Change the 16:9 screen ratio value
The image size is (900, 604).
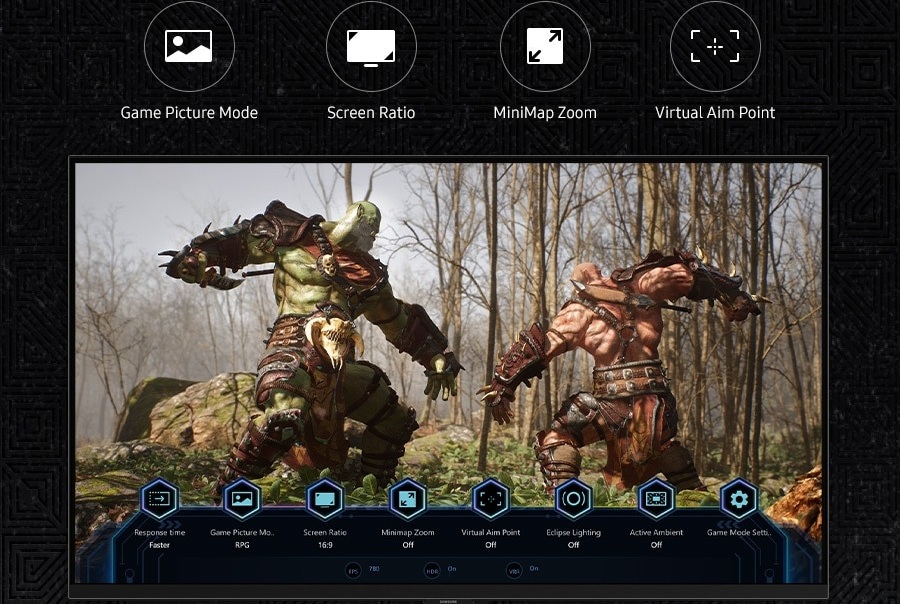pyautogui.click(x=325, y=545)
